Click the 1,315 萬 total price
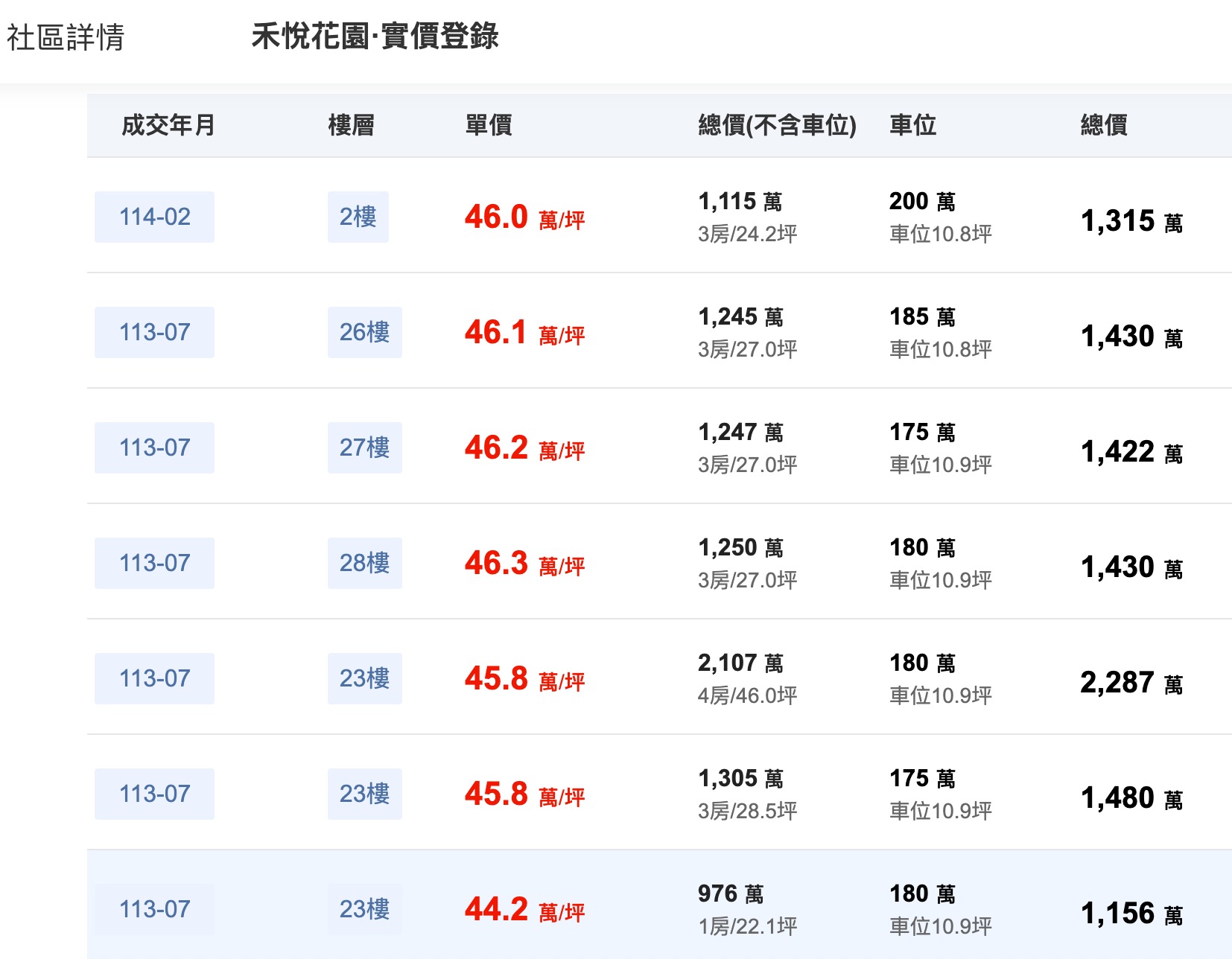The height and width of the screenshot is (959, 1232). tap(1131, 221)
